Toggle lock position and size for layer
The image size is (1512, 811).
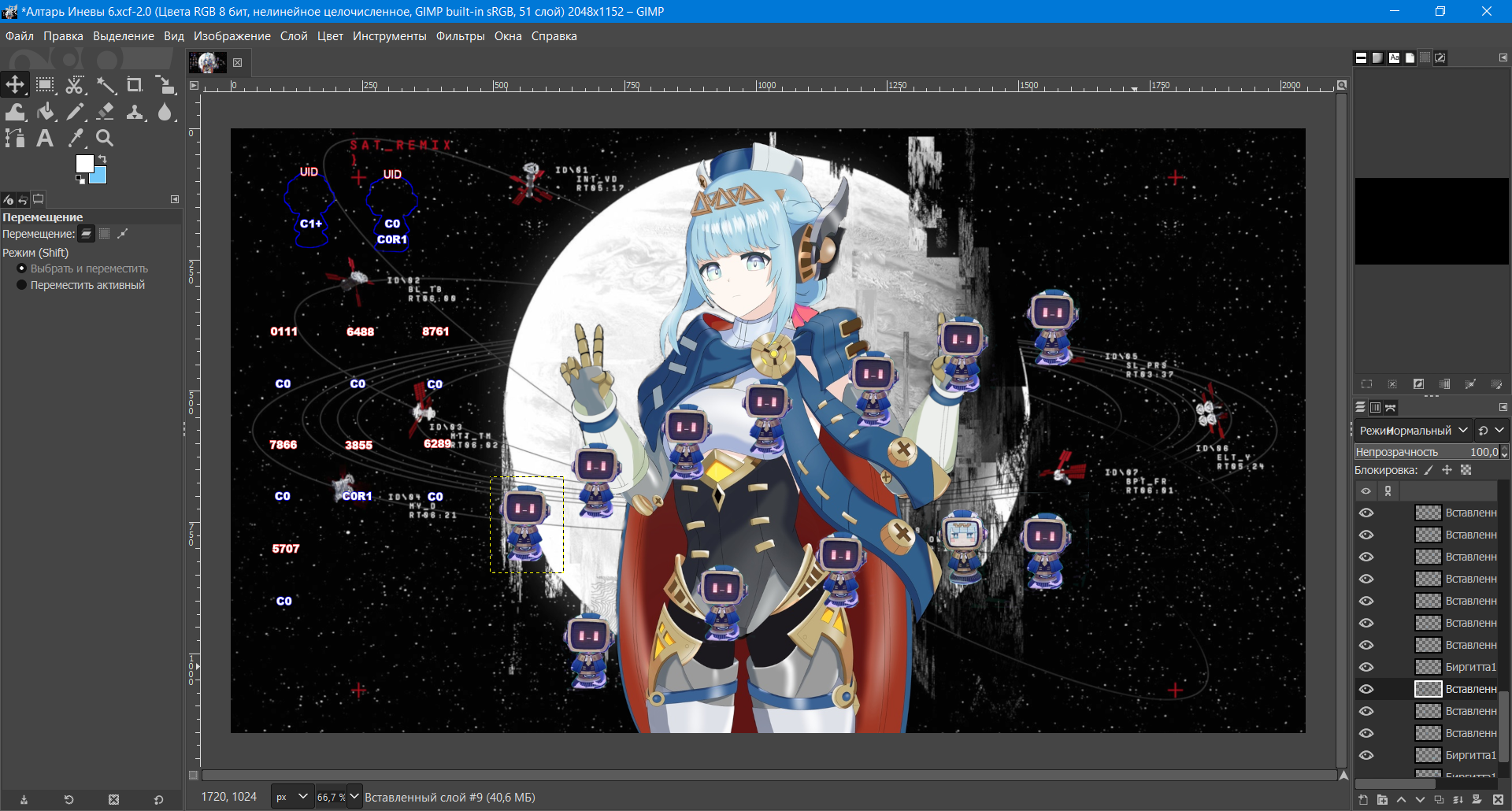(x=1447, y=470)
